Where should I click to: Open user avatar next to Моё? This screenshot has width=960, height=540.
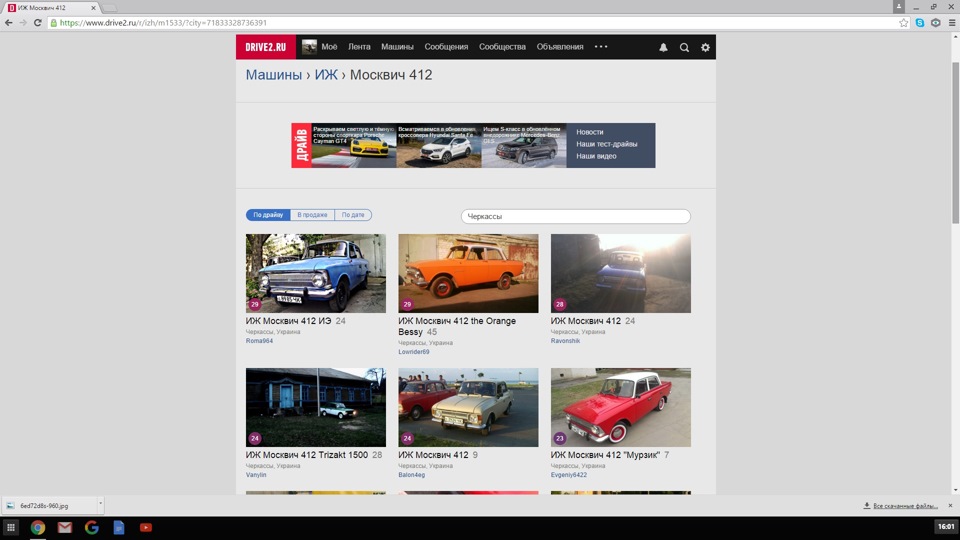[x=309, y=47]
